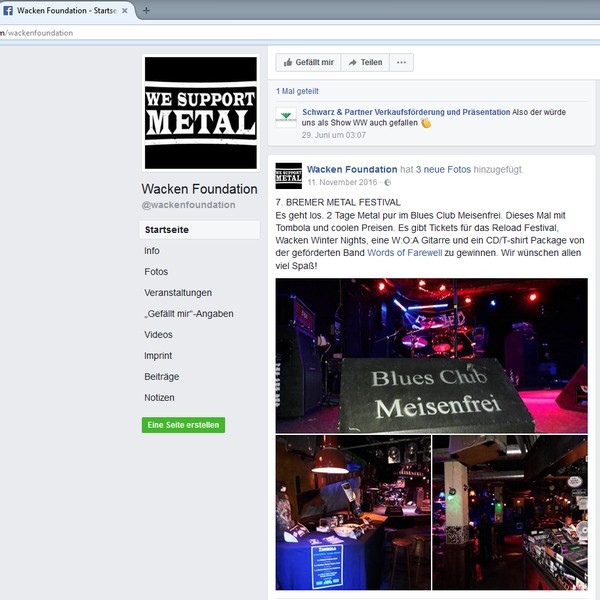Open the Blues Club Meisenfrei stage photo
The width and height of the screenshot is (600, 600).
(431, 356)
